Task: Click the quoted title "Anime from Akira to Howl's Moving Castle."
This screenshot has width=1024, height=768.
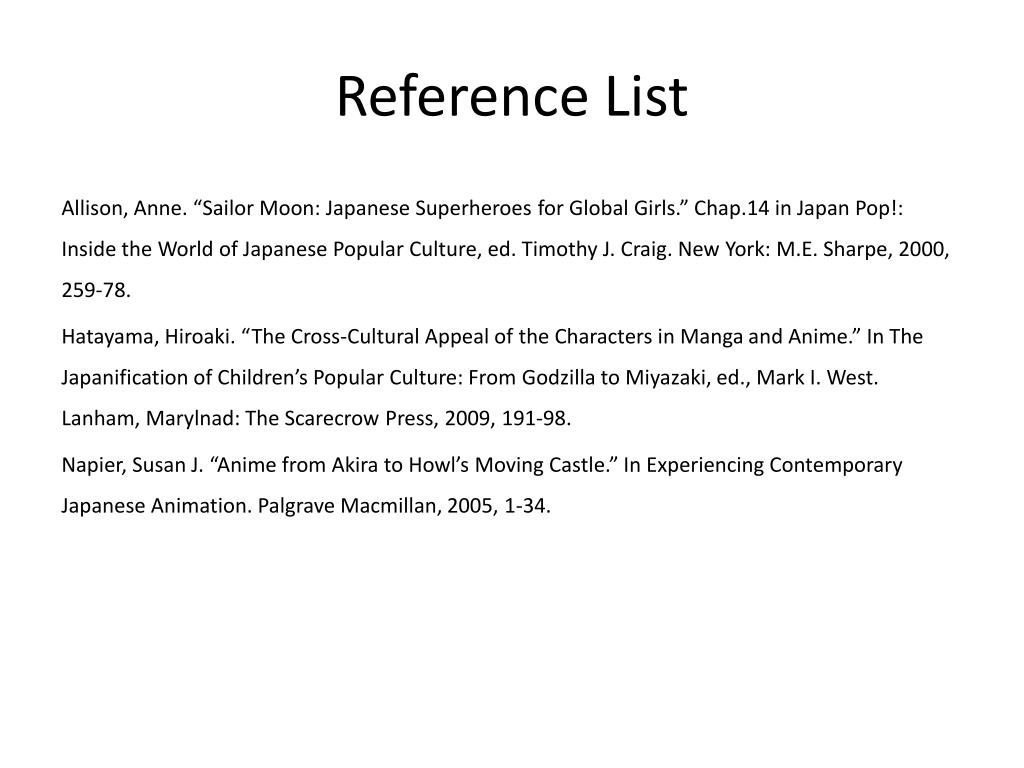Action: (x=414, y=466)
